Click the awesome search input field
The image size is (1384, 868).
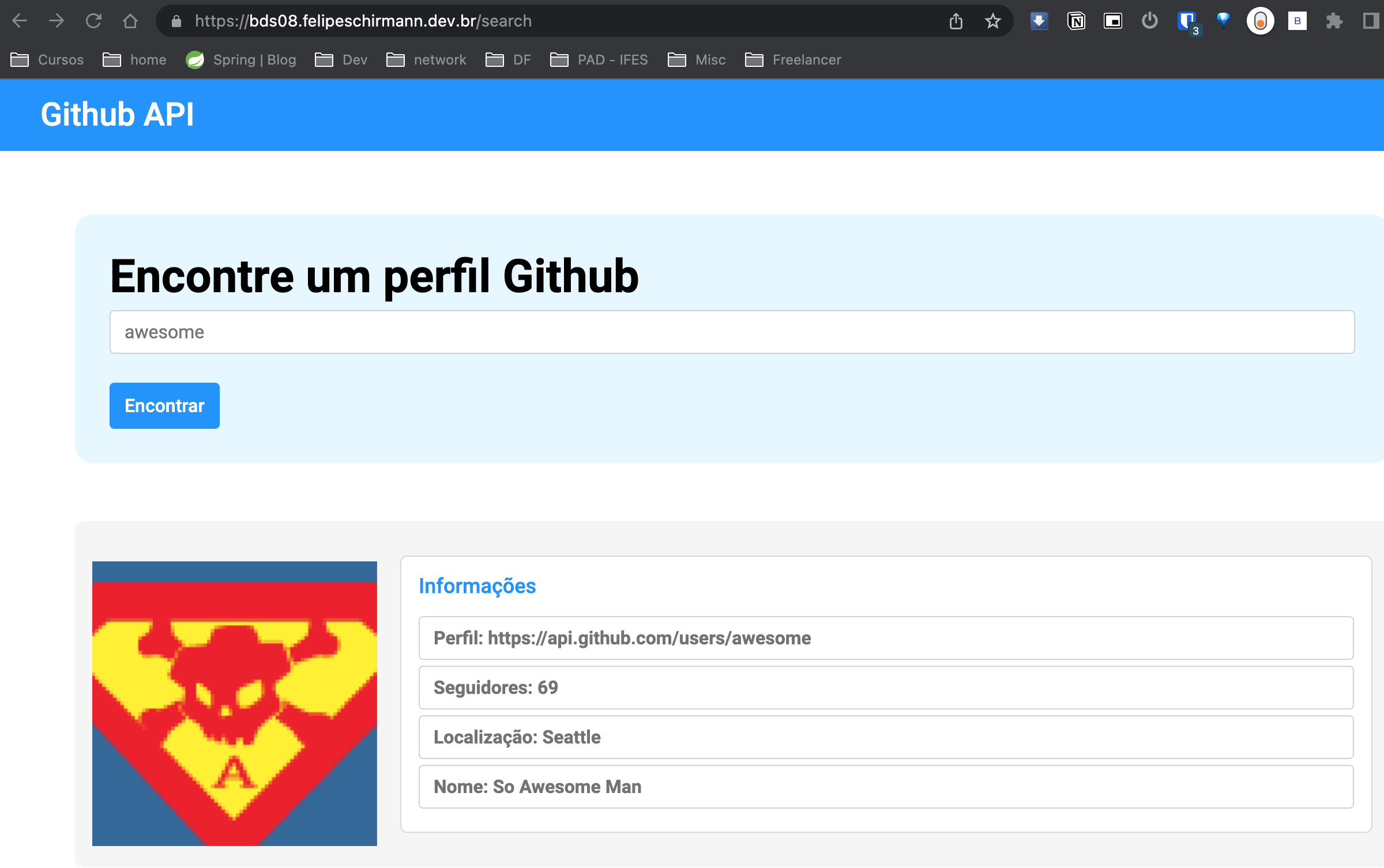pos(731,332)
